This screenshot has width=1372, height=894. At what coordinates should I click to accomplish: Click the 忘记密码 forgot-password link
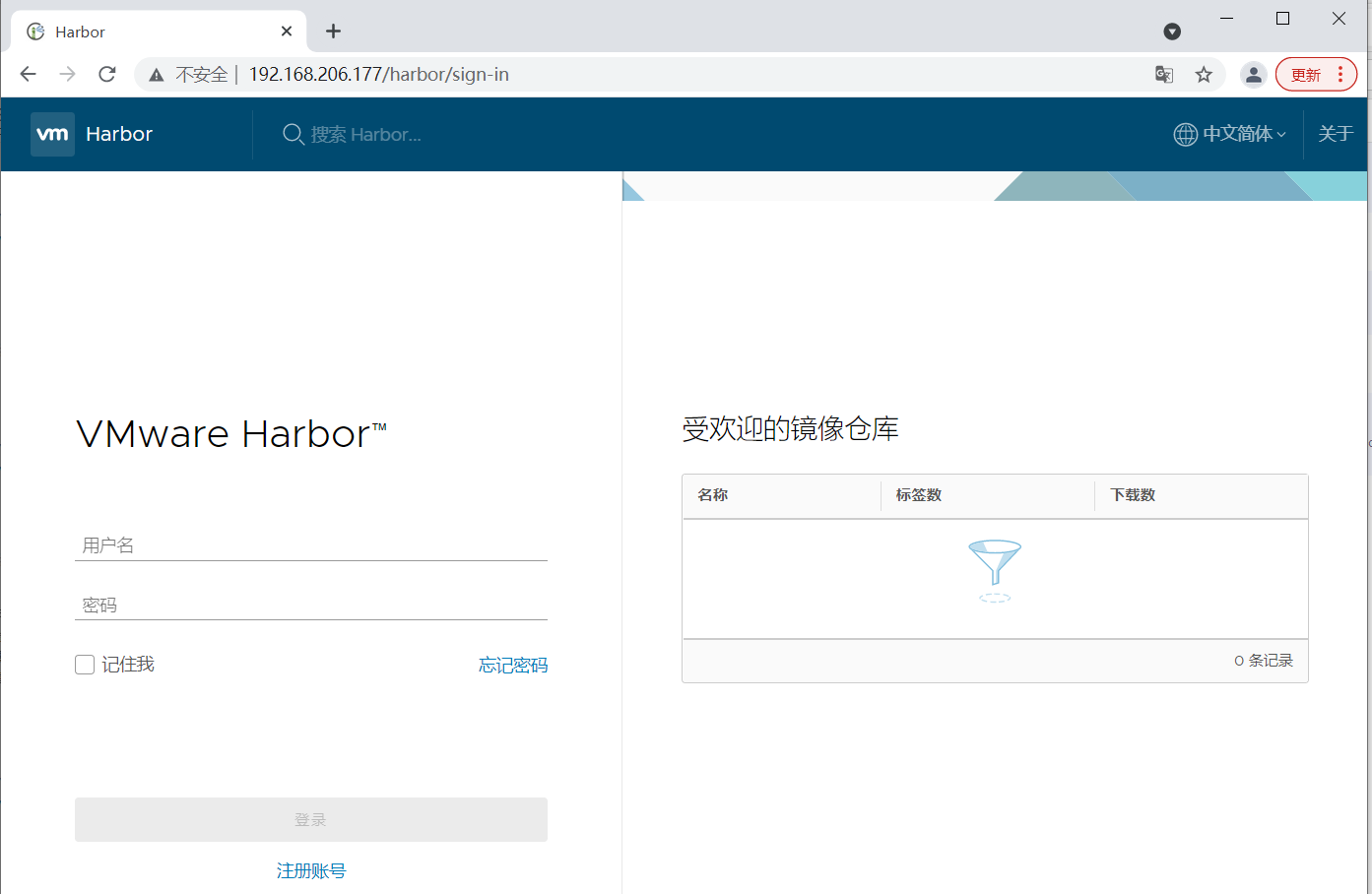pos(512,665)
